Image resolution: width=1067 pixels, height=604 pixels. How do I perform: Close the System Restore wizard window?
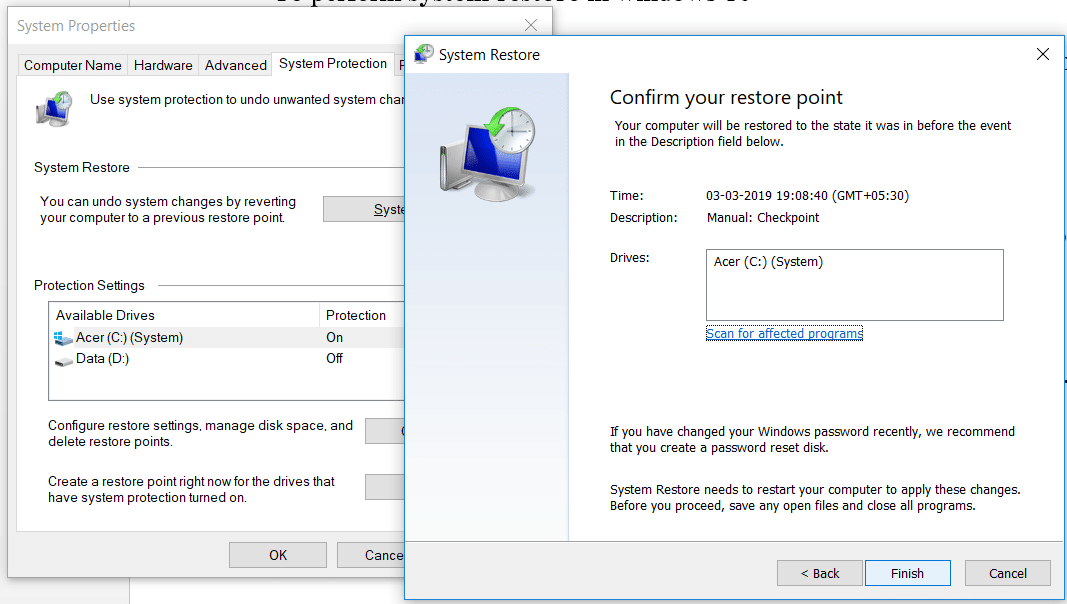point(1042,55)
